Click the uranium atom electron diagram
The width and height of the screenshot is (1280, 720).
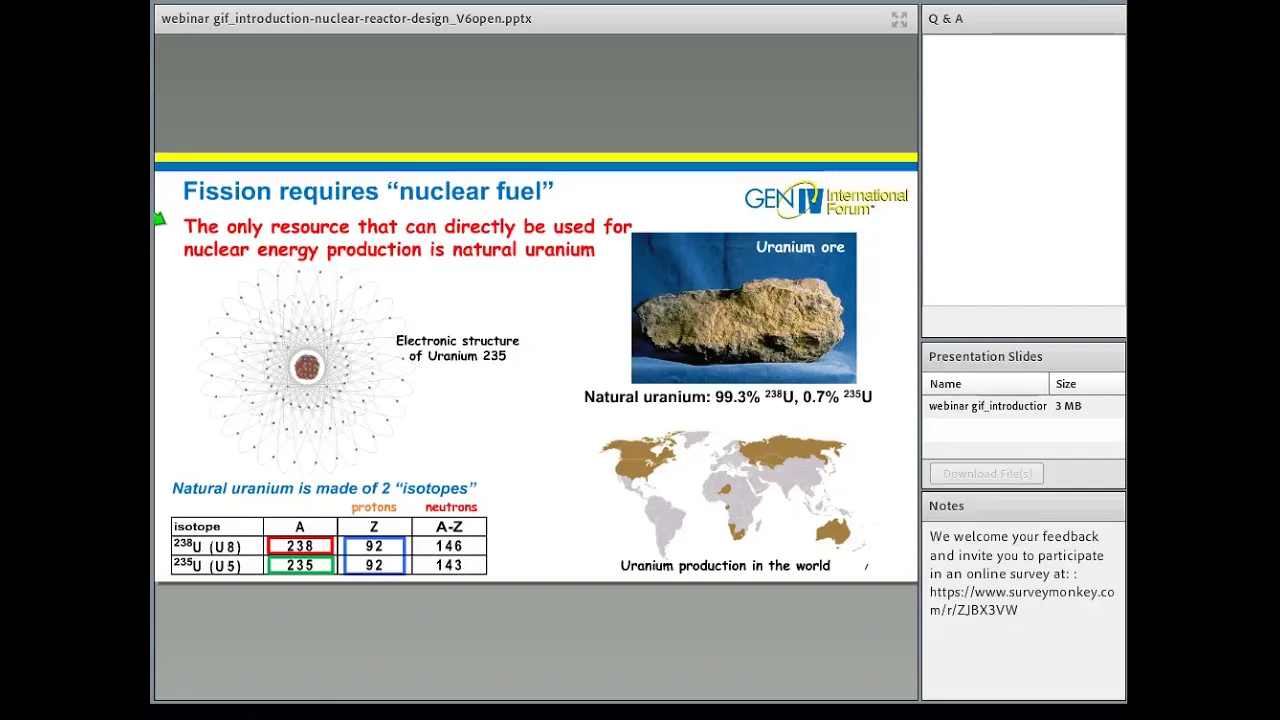point(306,367)
